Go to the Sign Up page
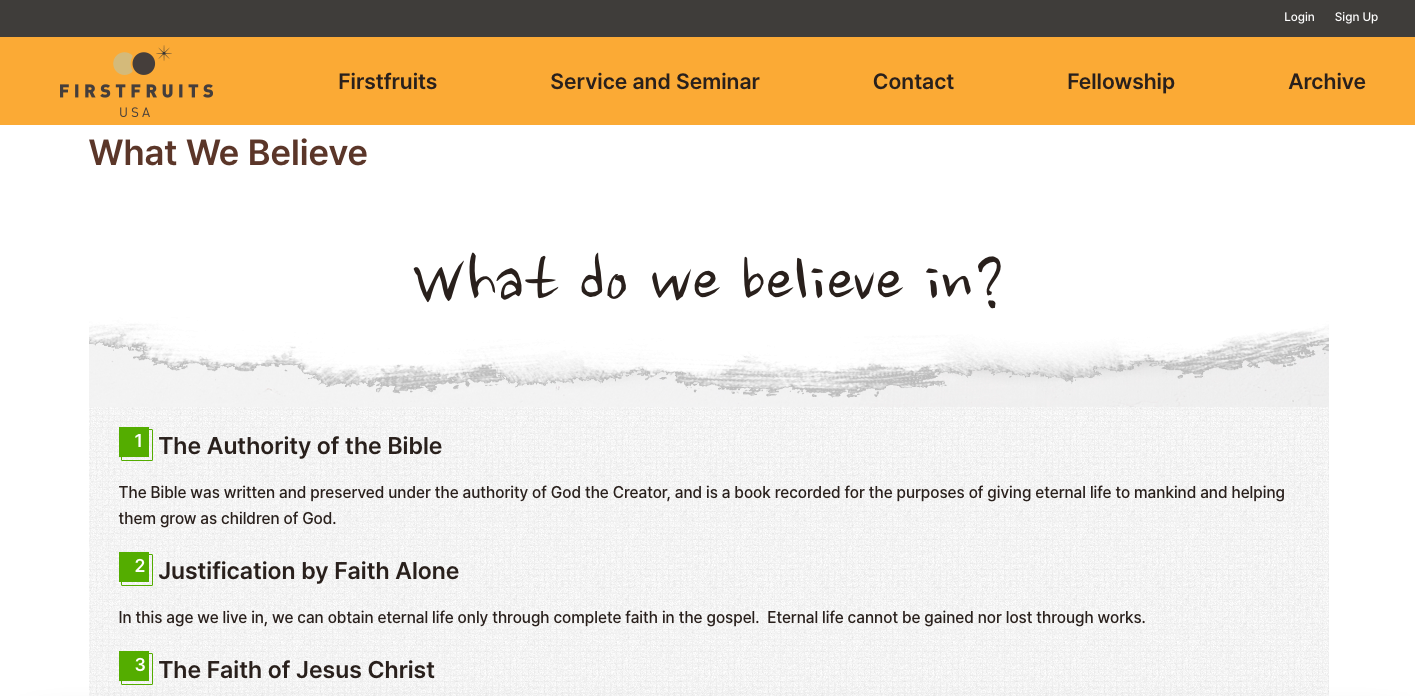 pyautogui.click(x=1356, y=17)
